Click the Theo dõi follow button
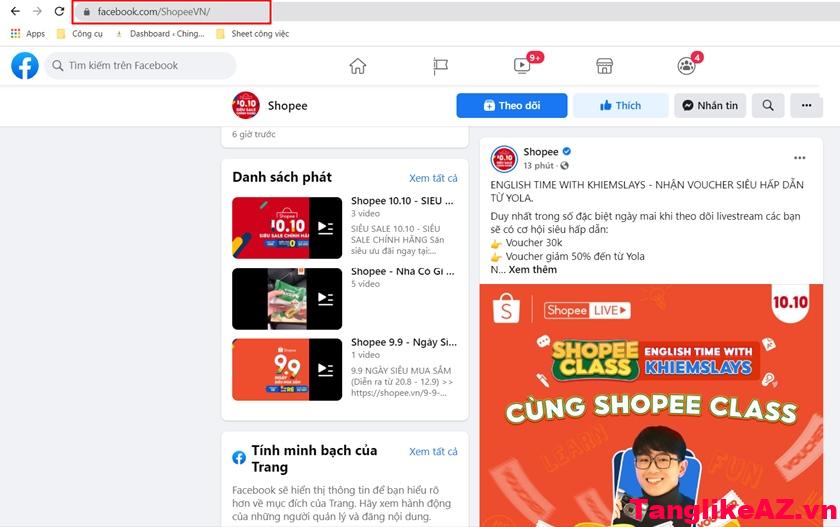Image resolution: width=840 pixels, height=527 pixels. [512, 105]
